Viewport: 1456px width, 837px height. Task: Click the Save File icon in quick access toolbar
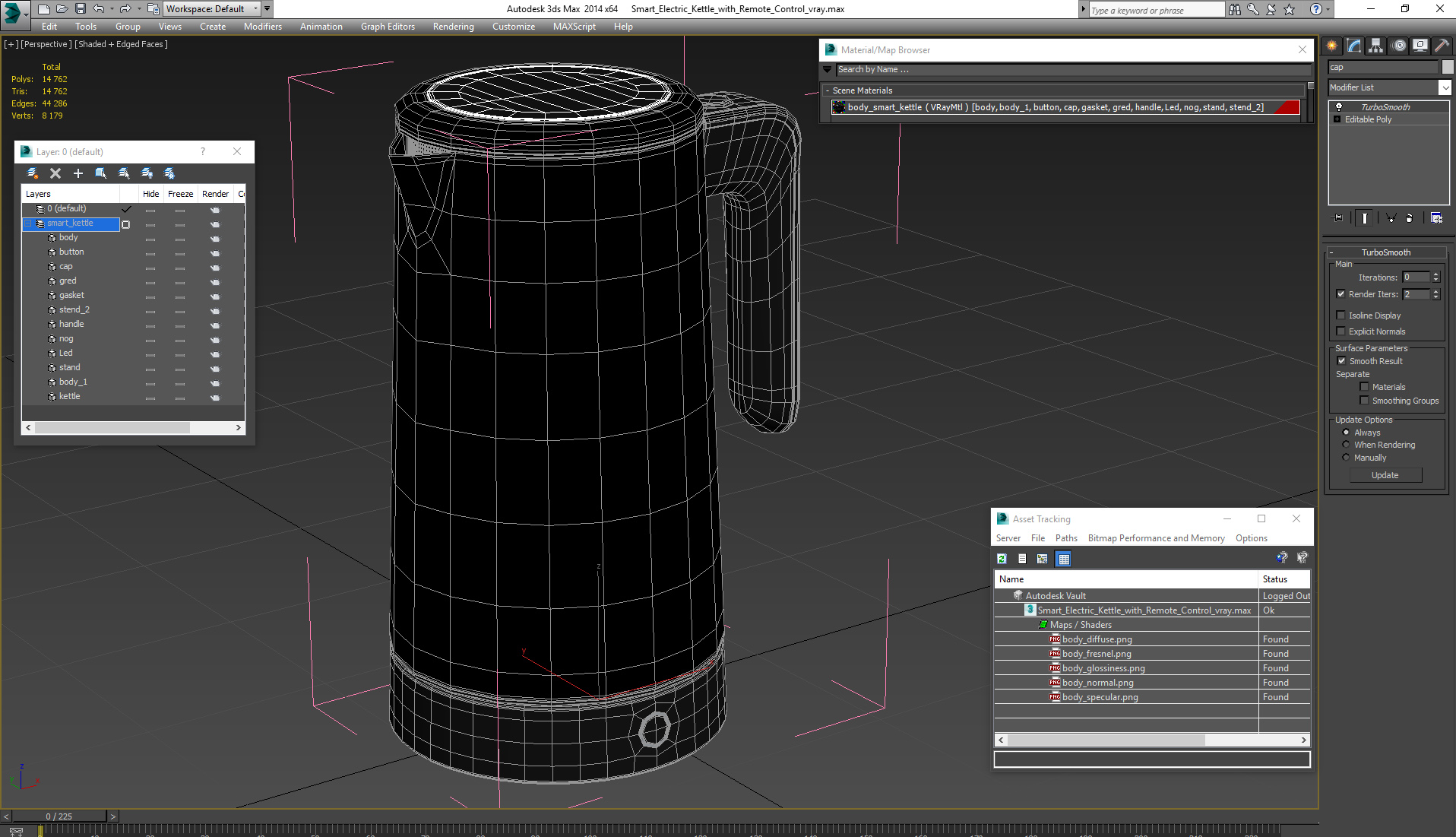pyautogui.click(x=81, y=9)
